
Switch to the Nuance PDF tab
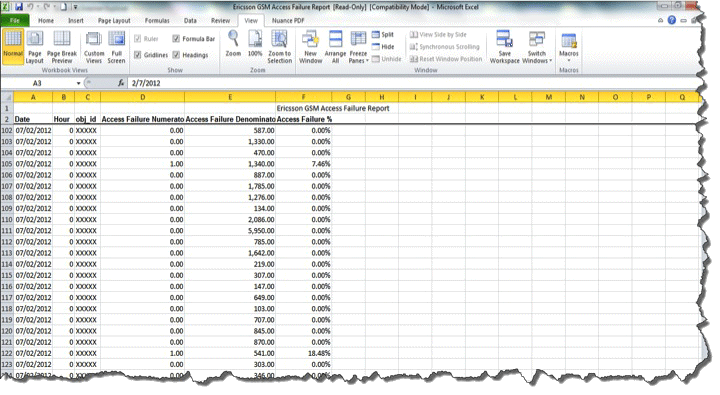(x=288, y=20)
